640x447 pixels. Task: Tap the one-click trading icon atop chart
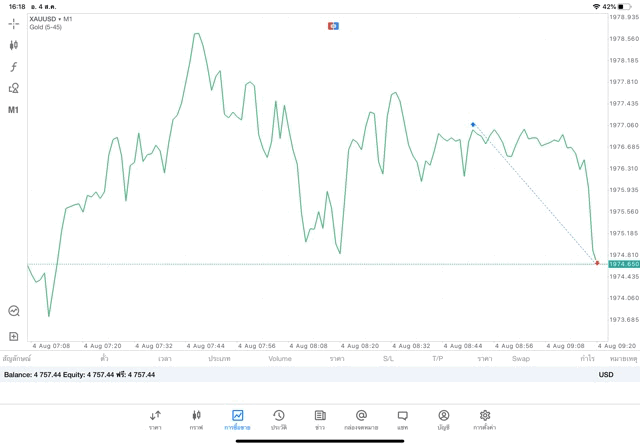pyautogui.click(x=333, y=25)
